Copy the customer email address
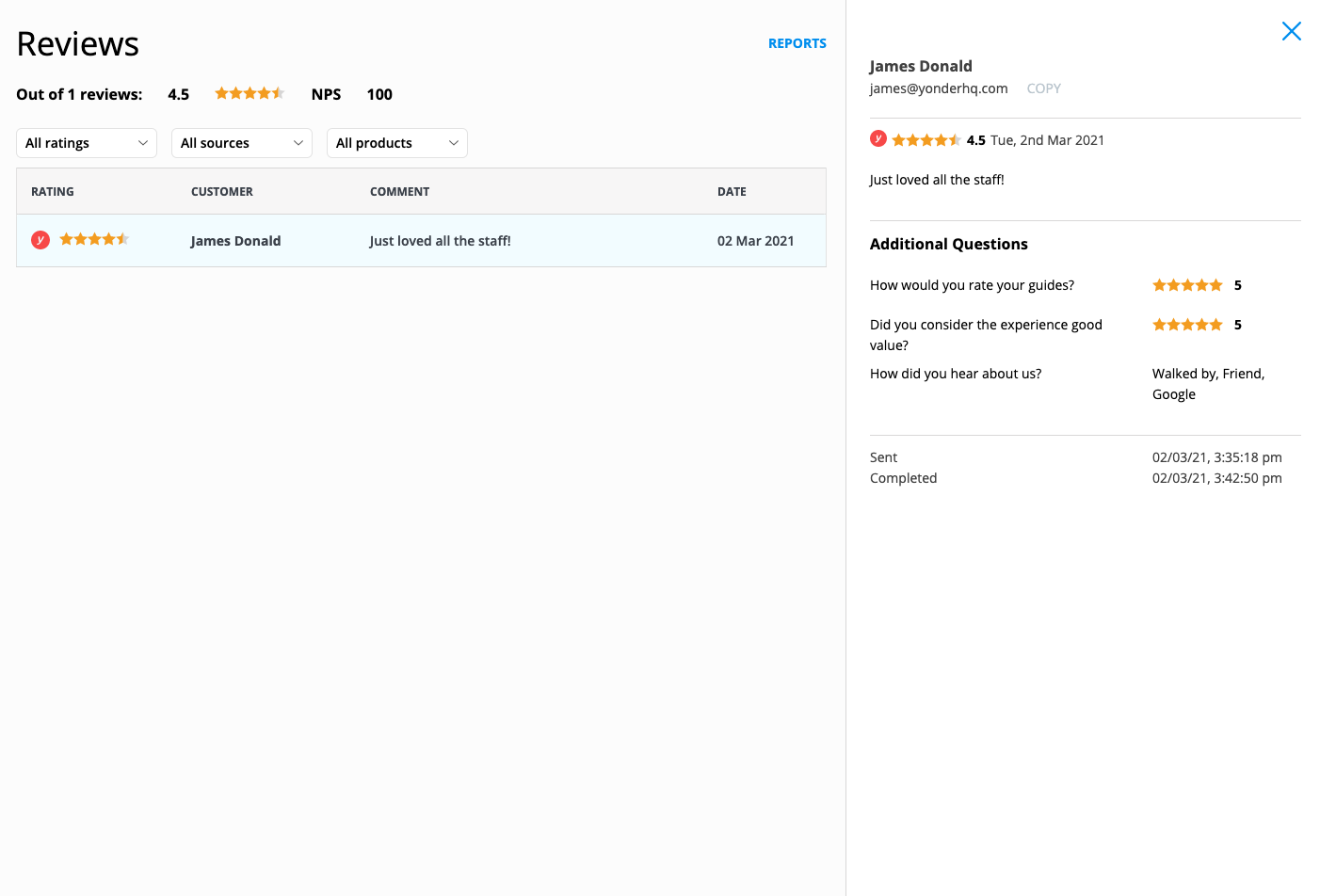Screen dimensions: 1320x896 tap(1043, 88)
